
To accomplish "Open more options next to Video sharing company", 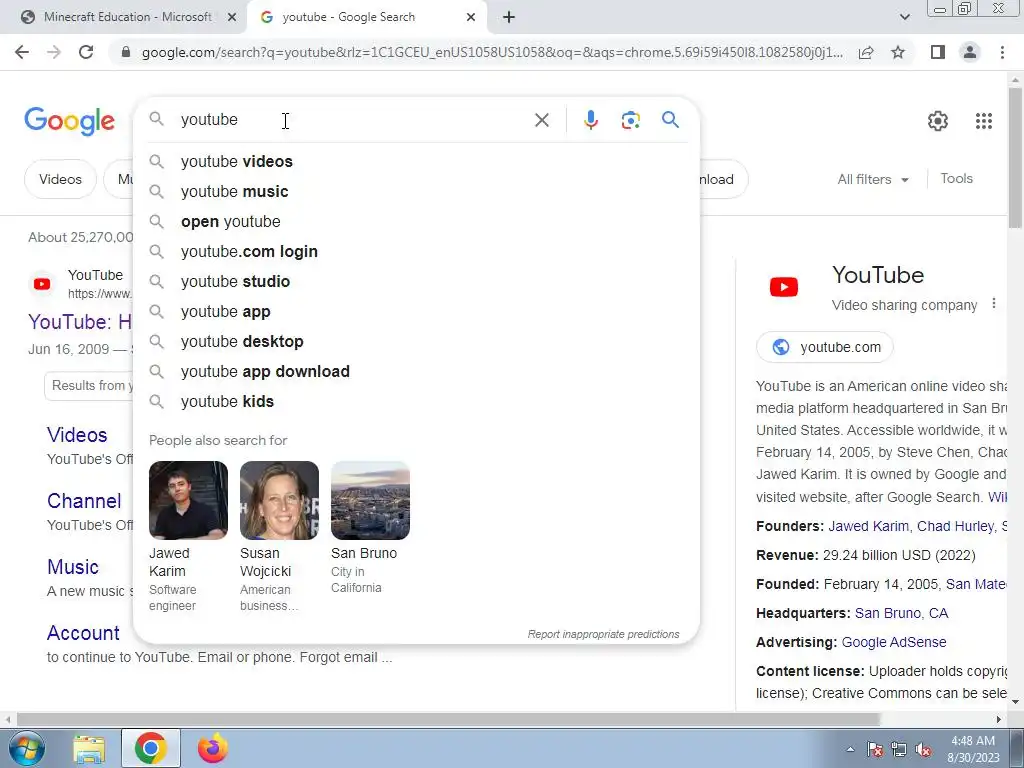I will coord(993,304).
